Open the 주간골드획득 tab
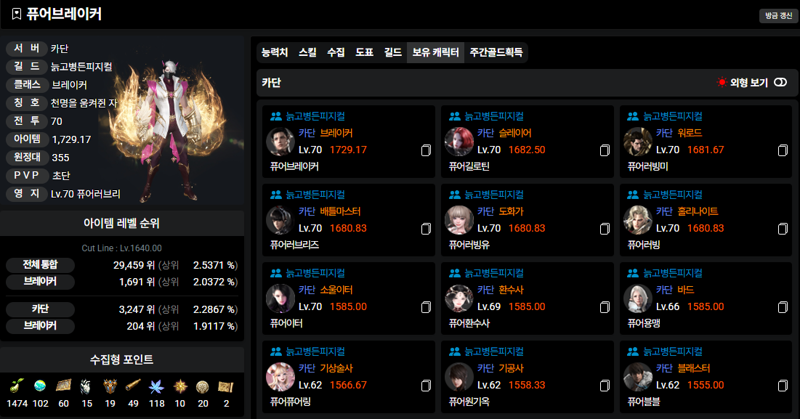 point(496,52)
